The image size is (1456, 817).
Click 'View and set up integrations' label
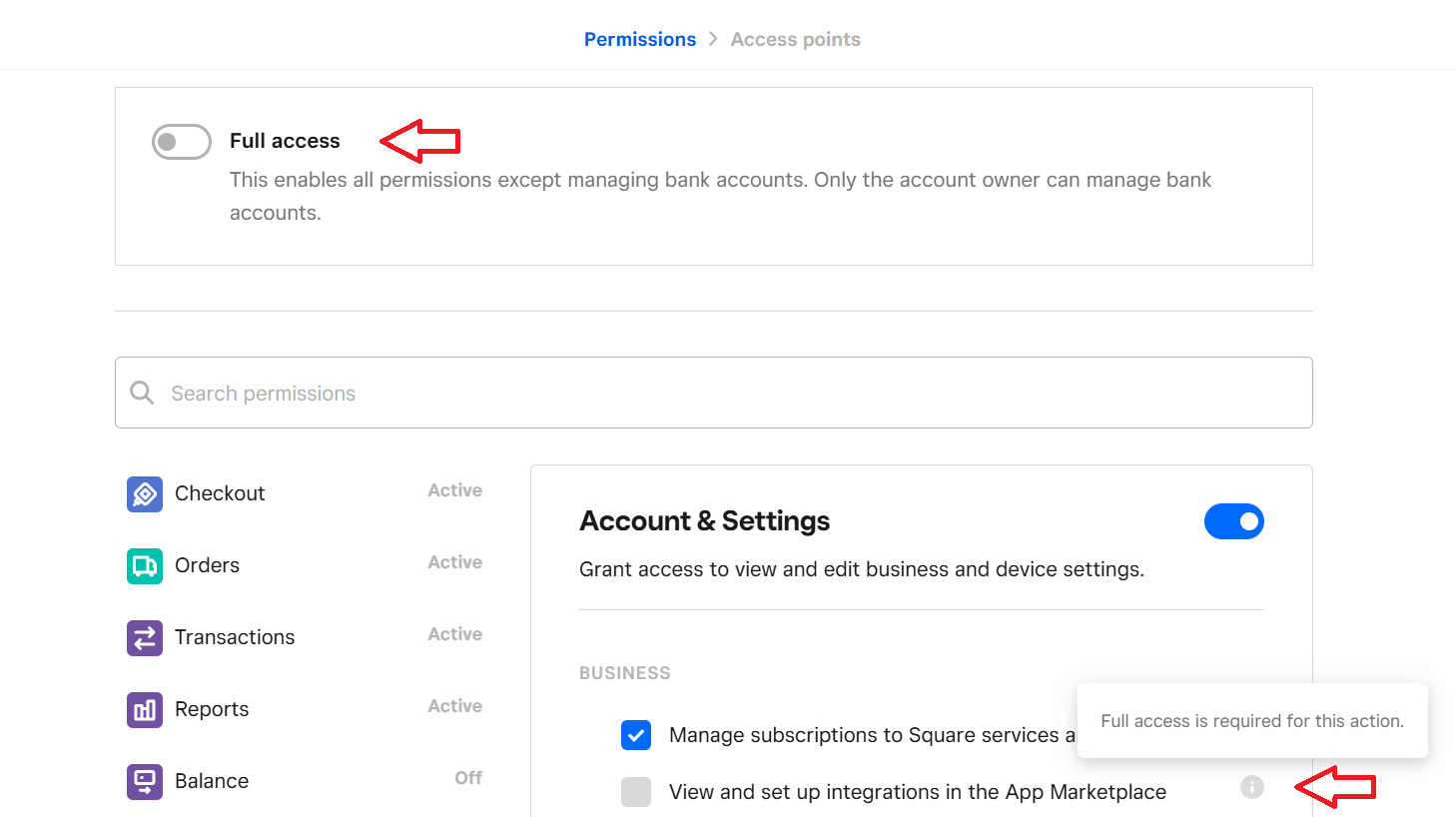pos(918,792)
